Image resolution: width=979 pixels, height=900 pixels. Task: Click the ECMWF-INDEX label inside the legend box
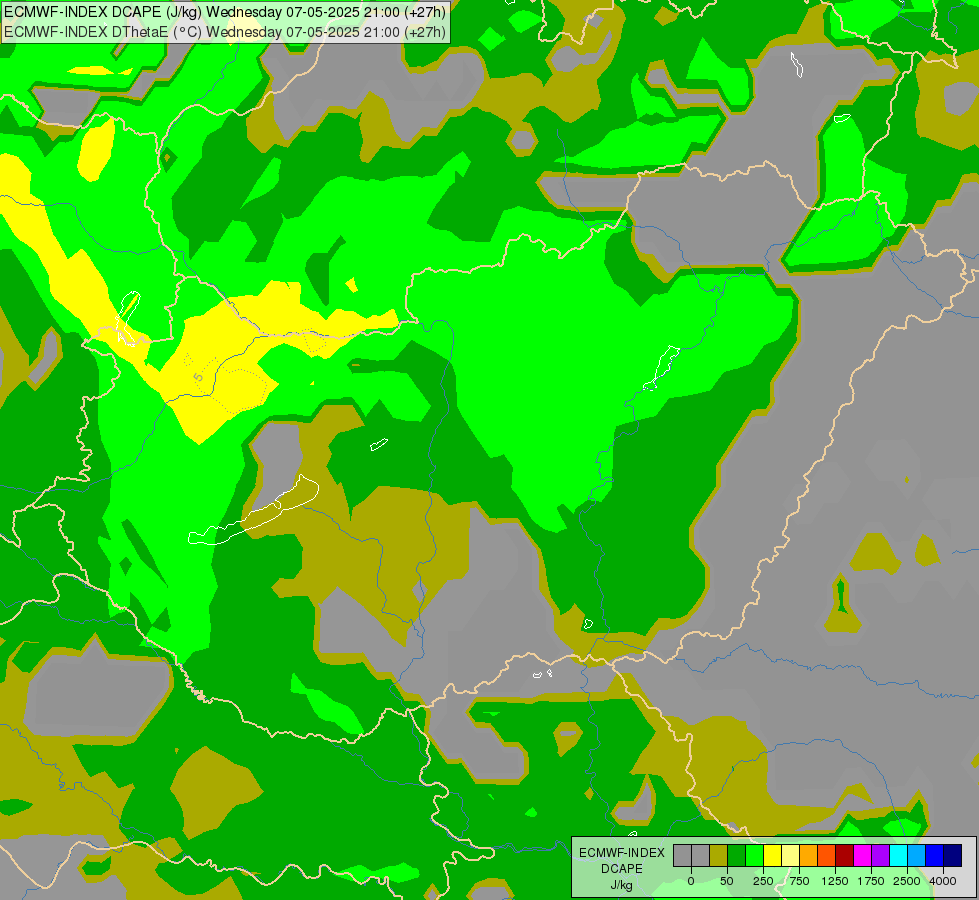point(621,853)
